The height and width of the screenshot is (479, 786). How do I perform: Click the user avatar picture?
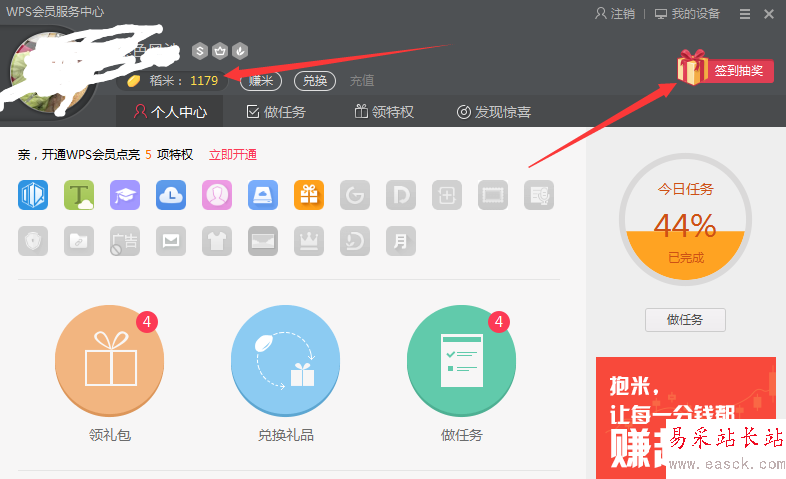pos(50,73)
